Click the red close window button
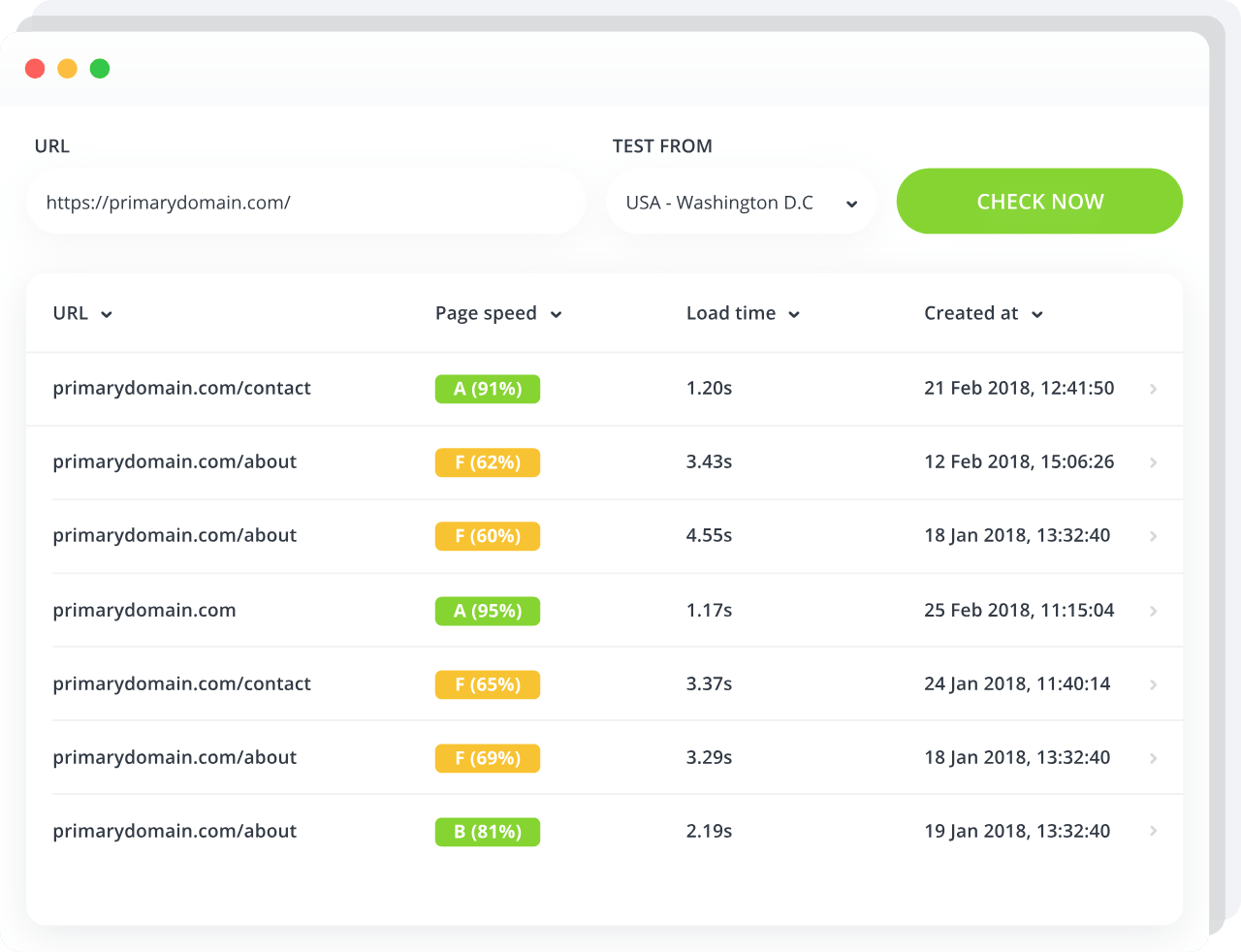 (35, 69)
